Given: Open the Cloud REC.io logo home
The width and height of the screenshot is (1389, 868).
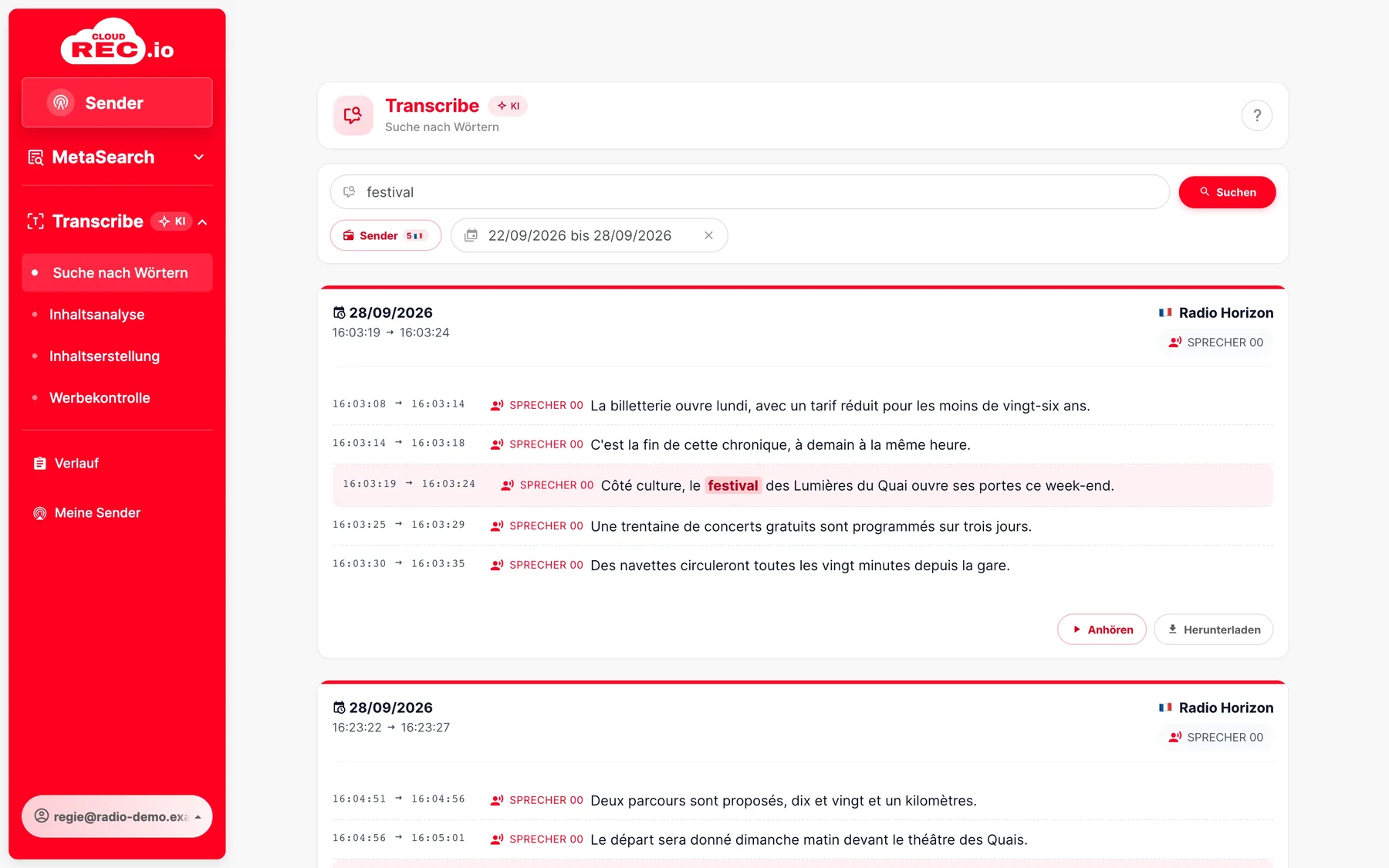Looking at the screenshot, I should pyautogui.click(x=117, y=41).
